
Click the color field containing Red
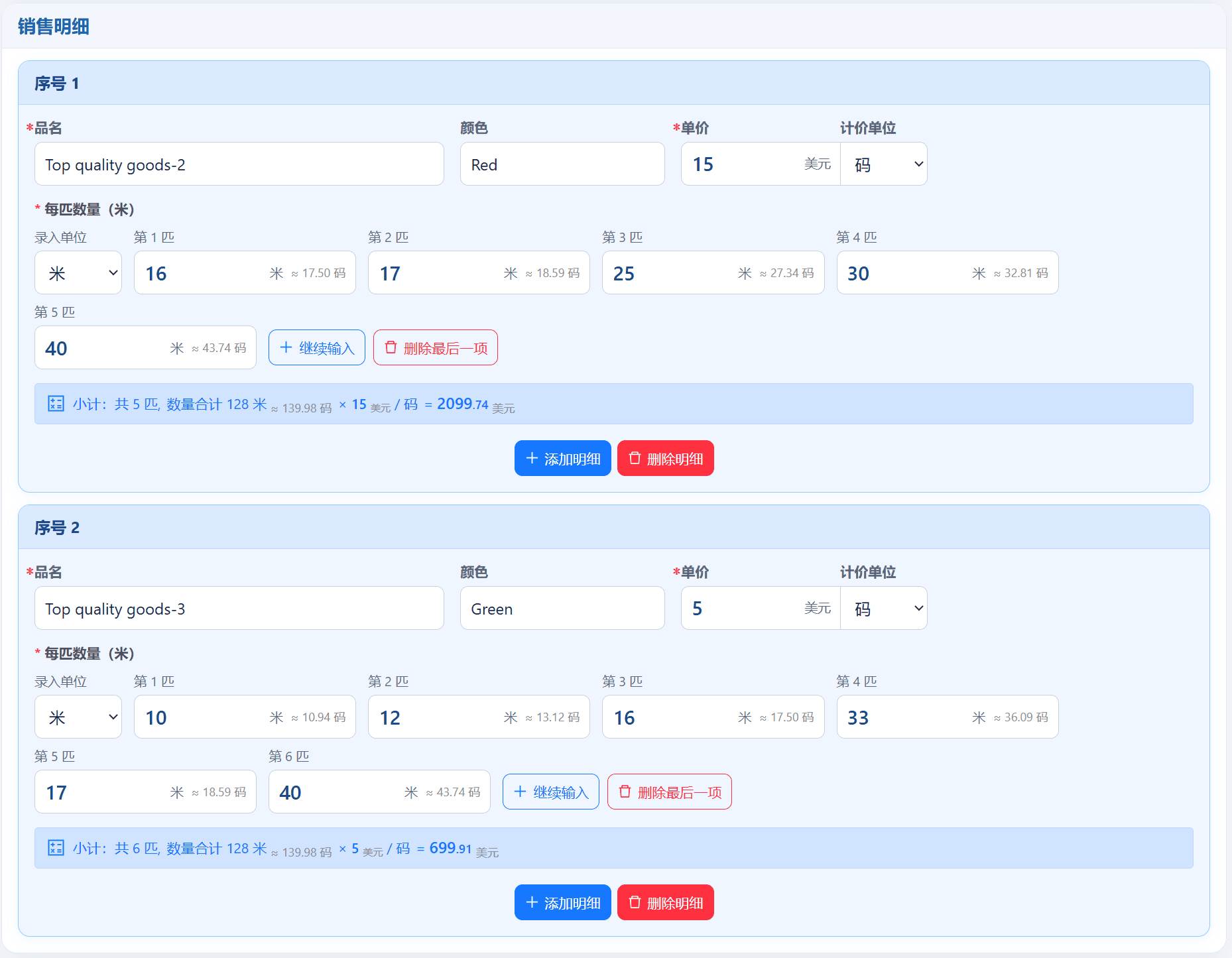click(x=562, y=164)
